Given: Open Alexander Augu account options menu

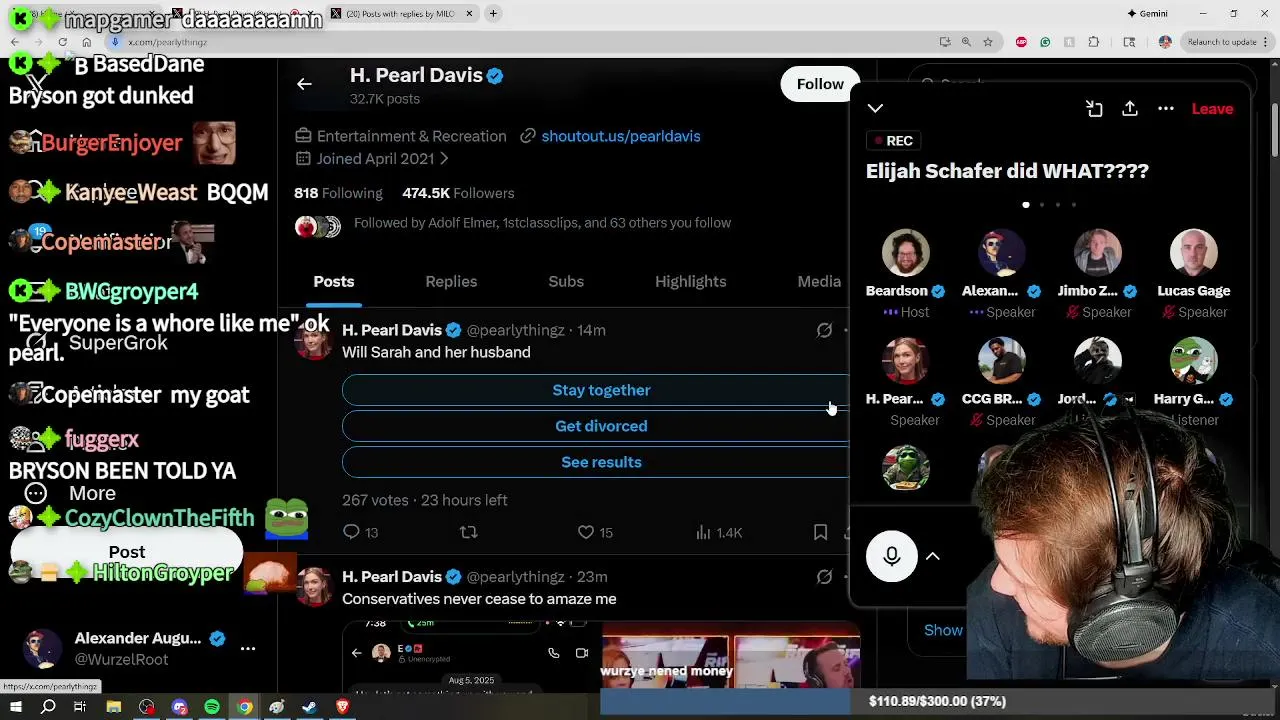Looking at the screenshot, I should [x=248, y=648].
